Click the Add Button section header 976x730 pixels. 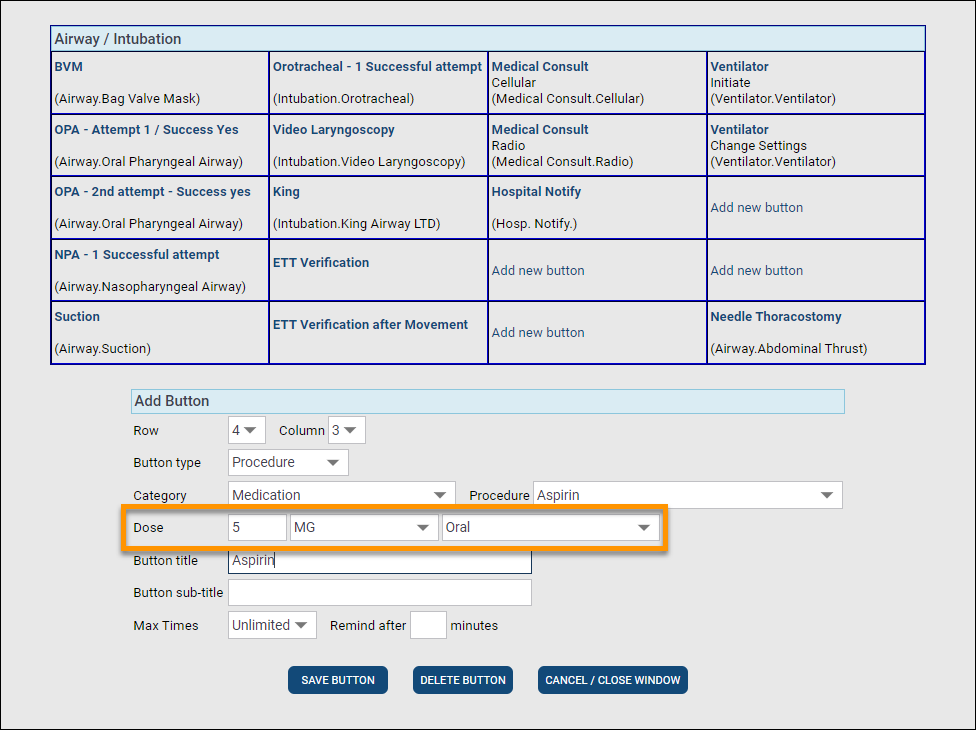(488, 401)
